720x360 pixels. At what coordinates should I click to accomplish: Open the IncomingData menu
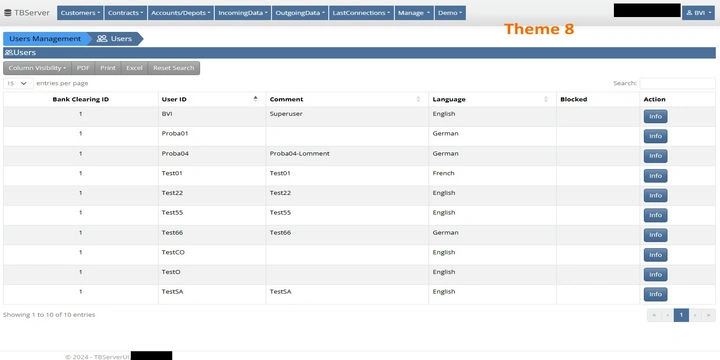pos(243,13)
